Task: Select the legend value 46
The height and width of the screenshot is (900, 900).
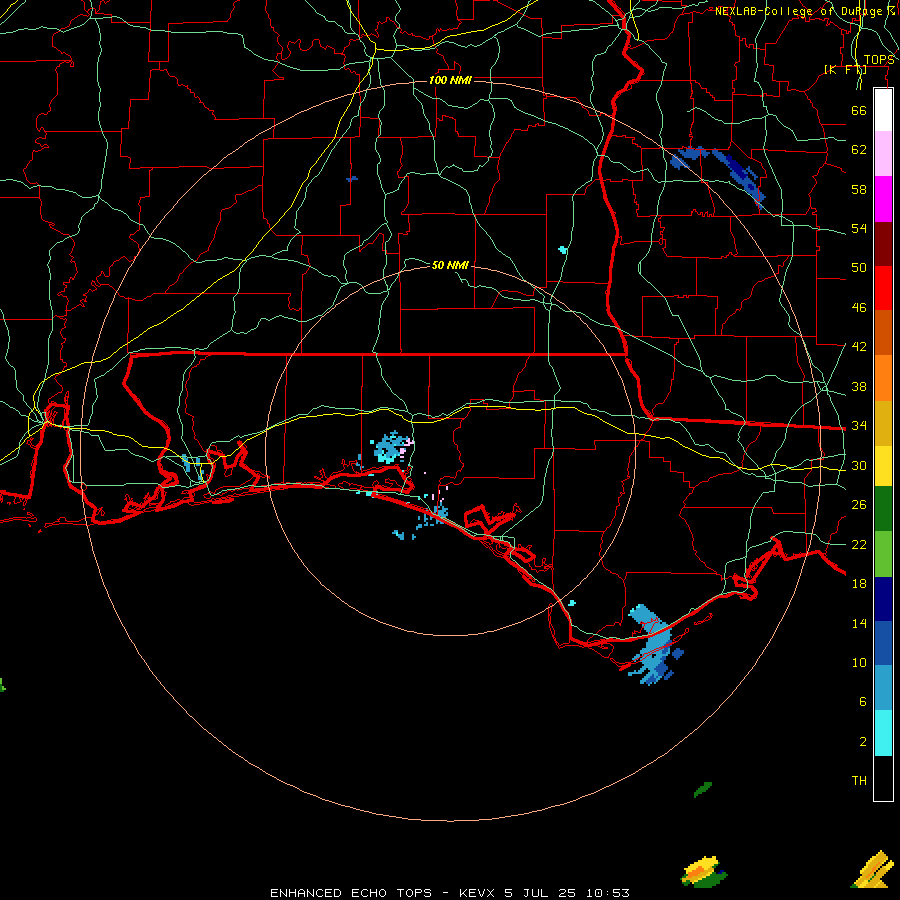Action: pos(859,308)
